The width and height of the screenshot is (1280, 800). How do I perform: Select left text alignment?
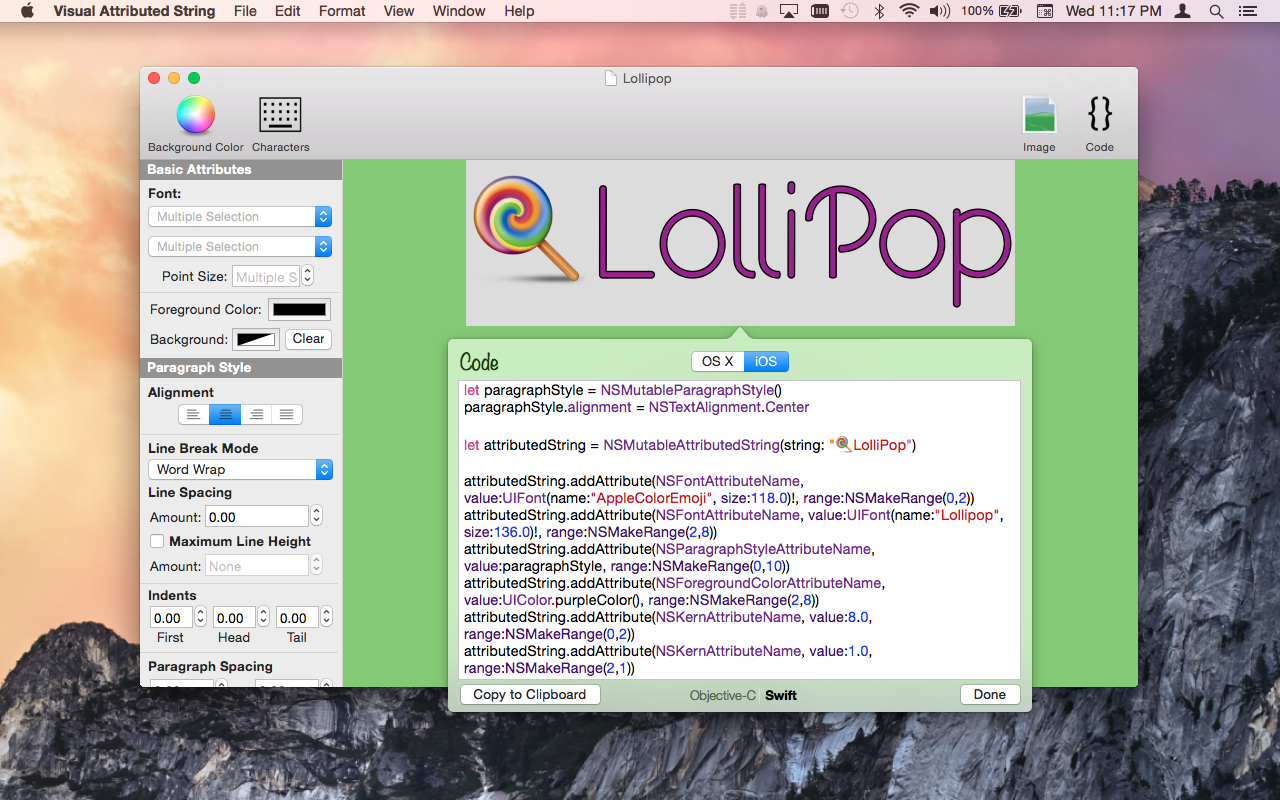click(194, 414)
